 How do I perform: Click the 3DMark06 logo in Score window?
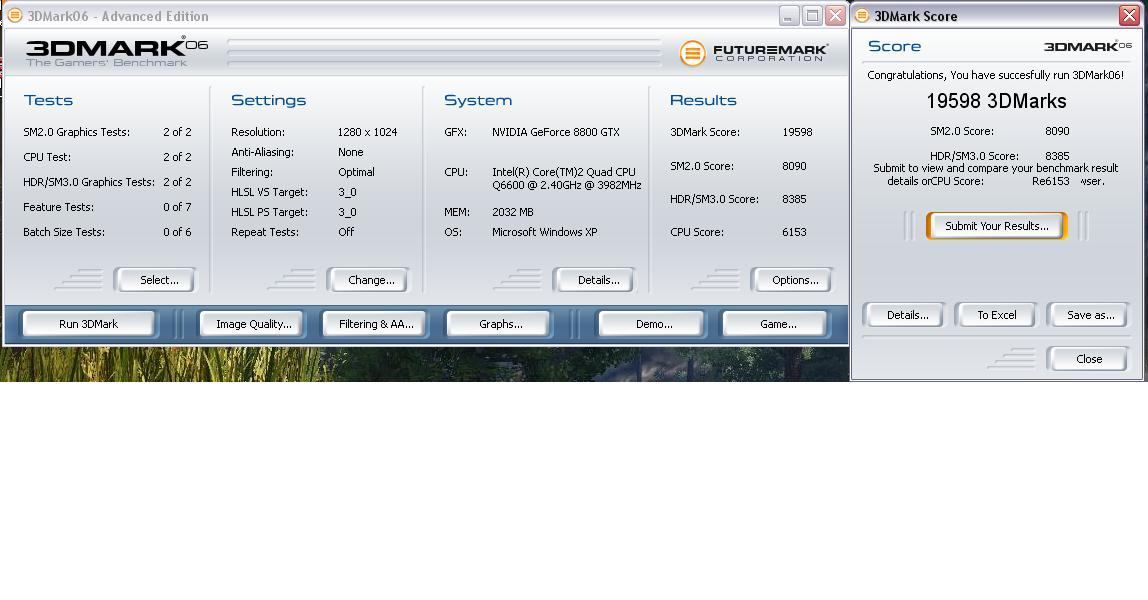[x=1087, y=46]
